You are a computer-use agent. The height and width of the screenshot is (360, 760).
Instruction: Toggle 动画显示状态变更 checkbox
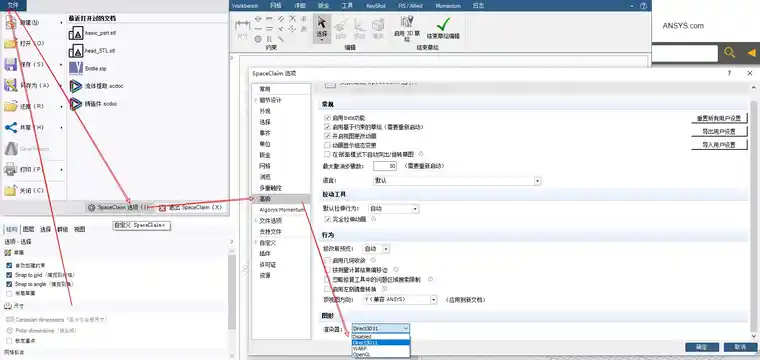[327, 145]
